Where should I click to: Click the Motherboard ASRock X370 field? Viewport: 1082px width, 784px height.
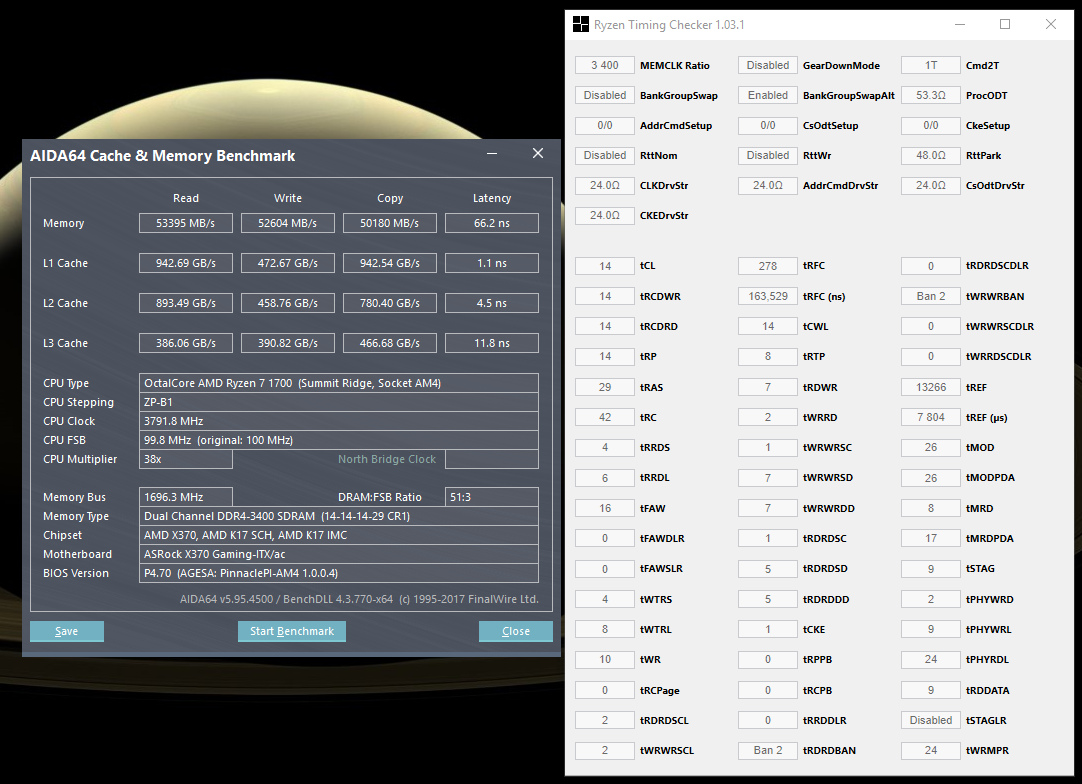pyautogui.click(x=339, y=554)
